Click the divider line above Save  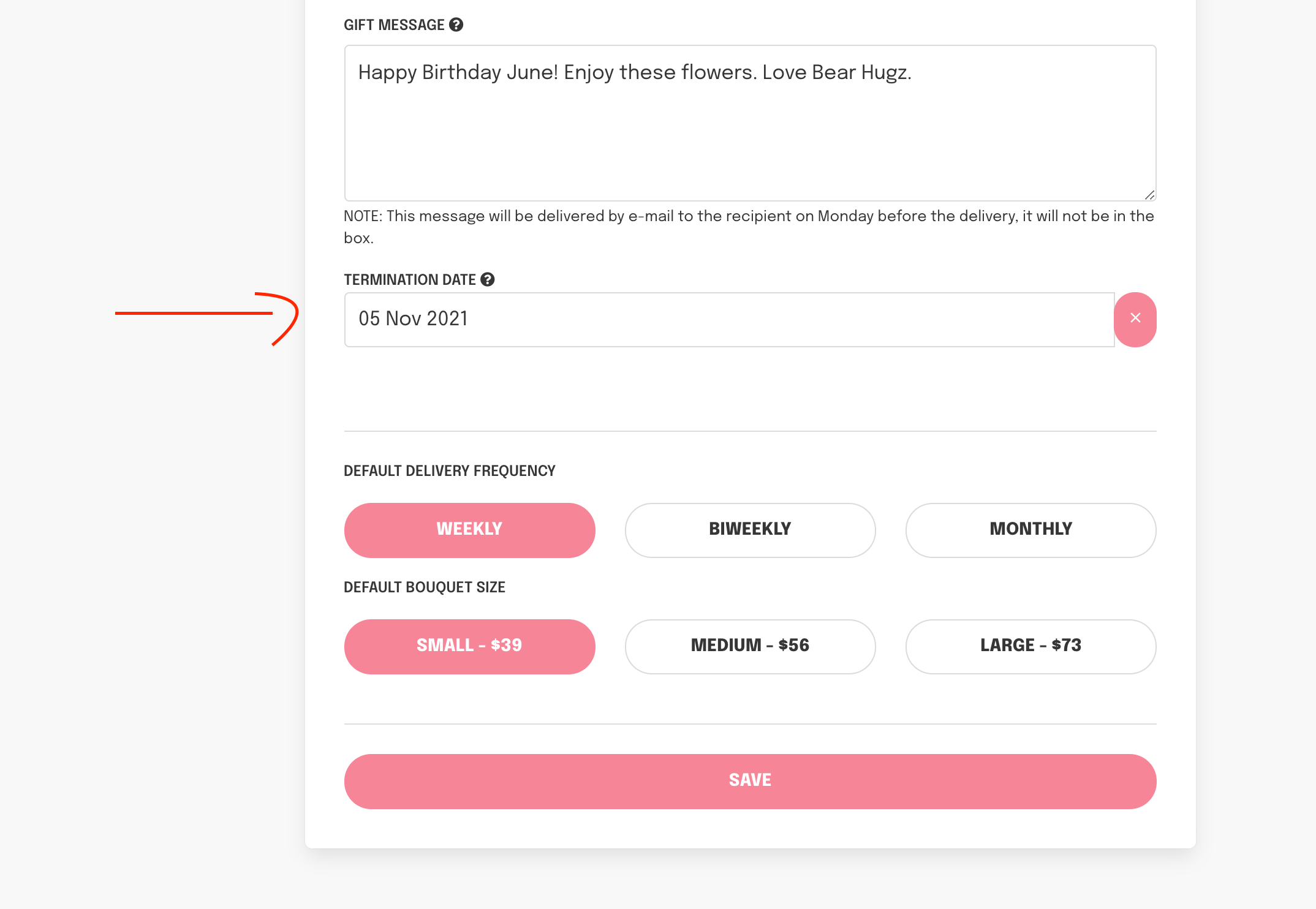coord(750,724)
